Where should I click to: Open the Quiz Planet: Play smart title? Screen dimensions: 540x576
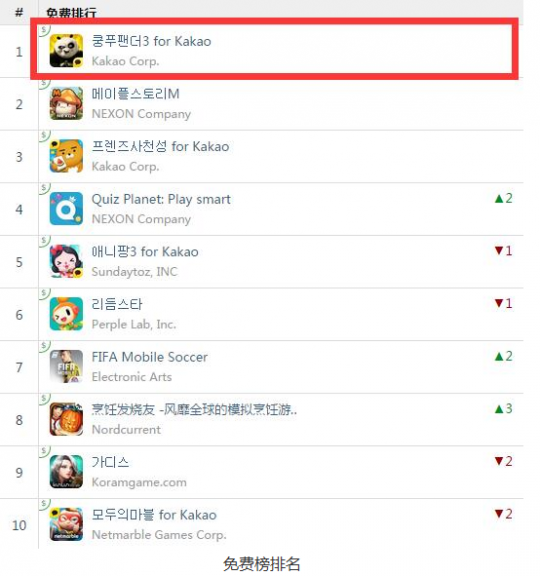click(161, 199)
